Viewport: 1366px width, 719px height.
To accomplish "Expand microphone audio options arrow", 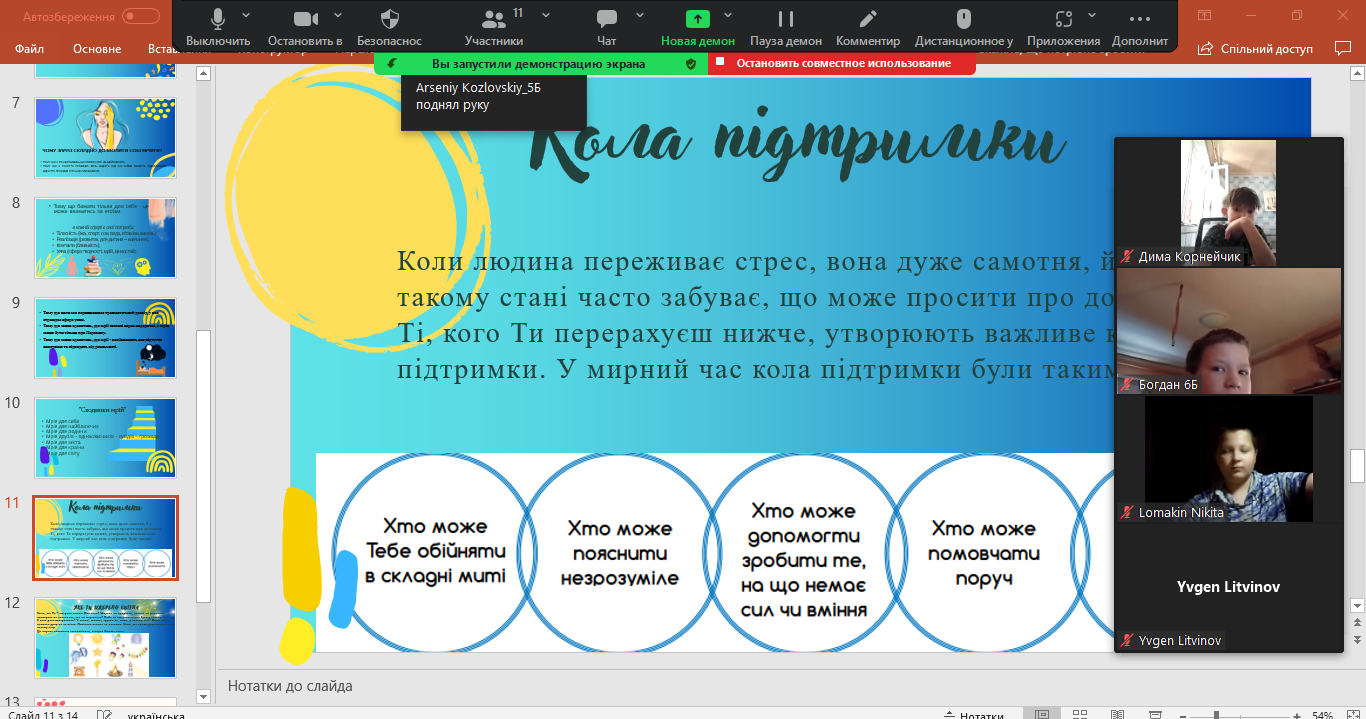I will click(x=246, y=15).
